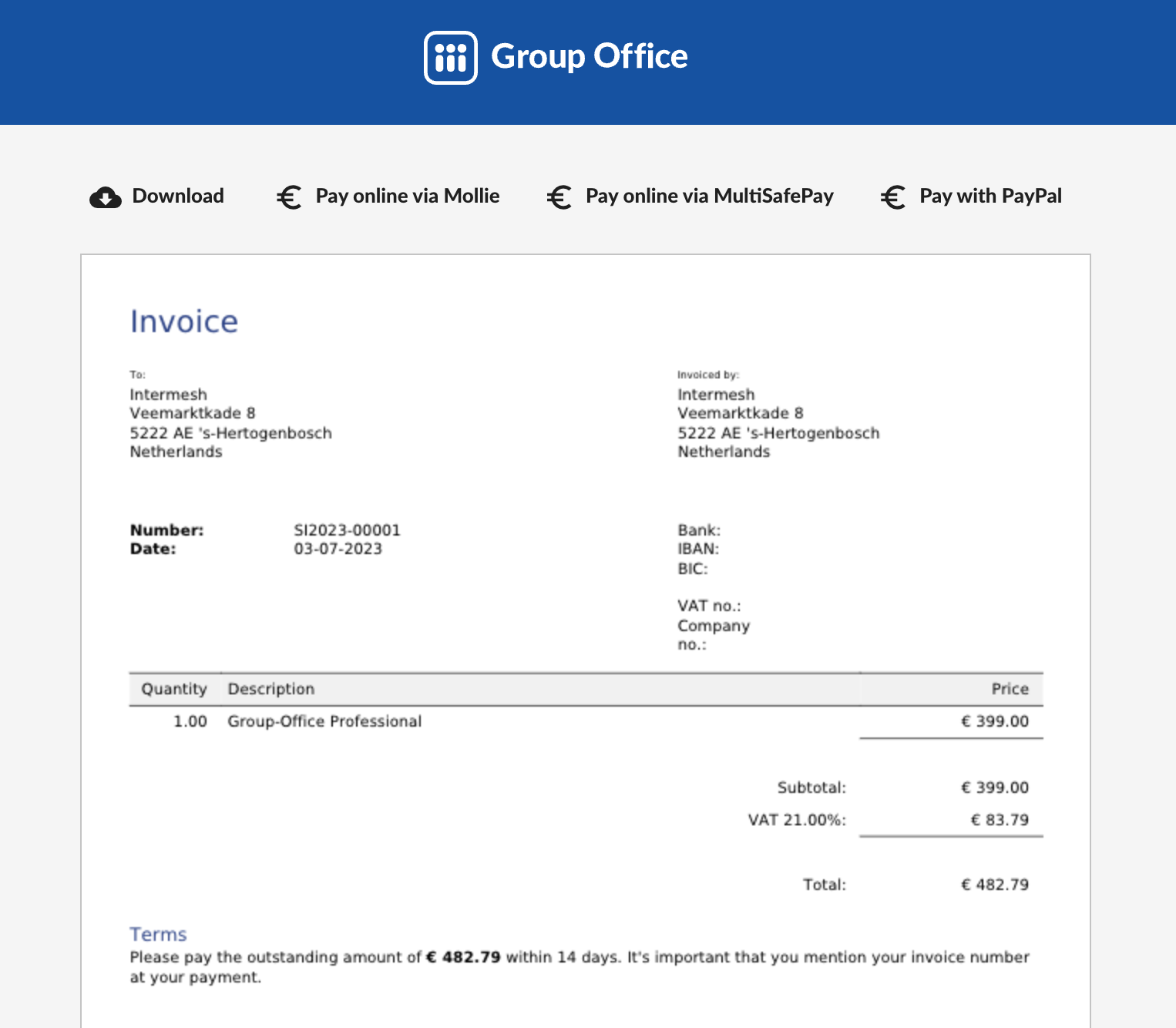Viewport: 1176px width, 1028px height.
Task: Select the Group-Office Professional line item
Action: point(324,721)
